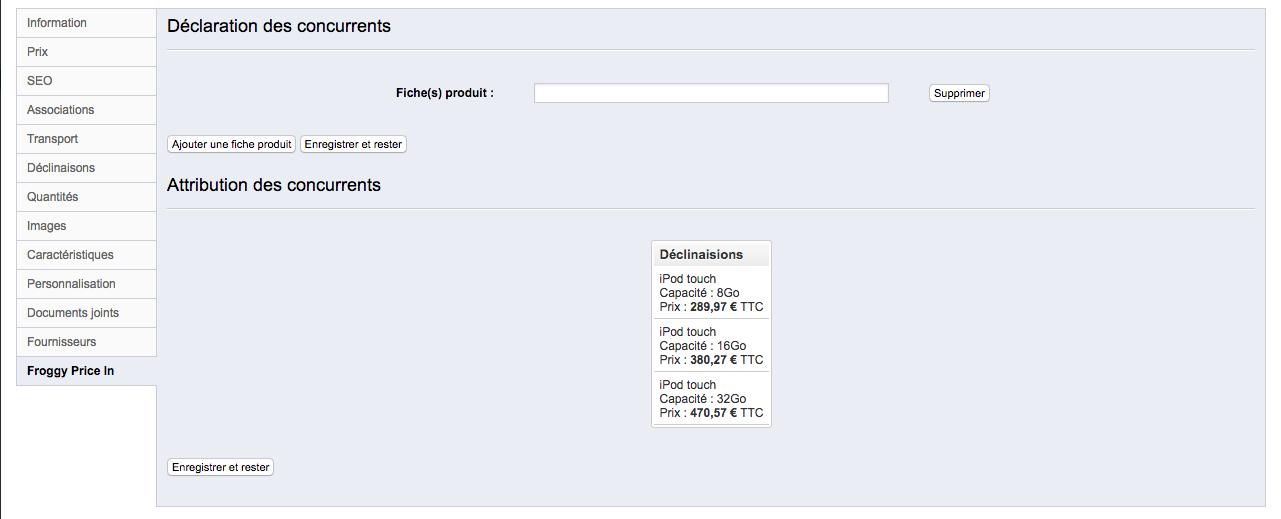The width and height of the screenshot is (1281, 519).
Task: Go to the Transport tab
Action: [87, 139]
